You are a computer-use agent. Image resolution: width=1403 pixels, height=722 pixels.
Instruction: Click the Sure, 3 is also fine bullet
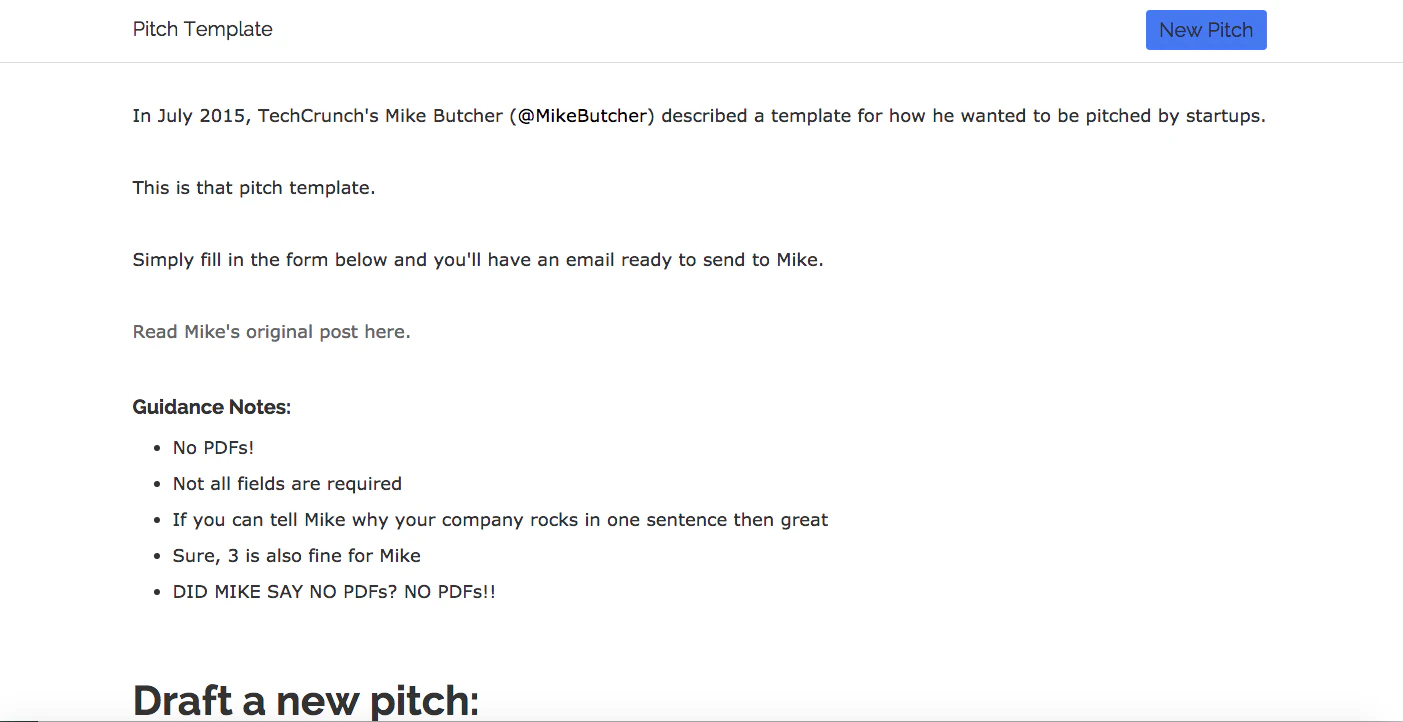click(296, 555)
